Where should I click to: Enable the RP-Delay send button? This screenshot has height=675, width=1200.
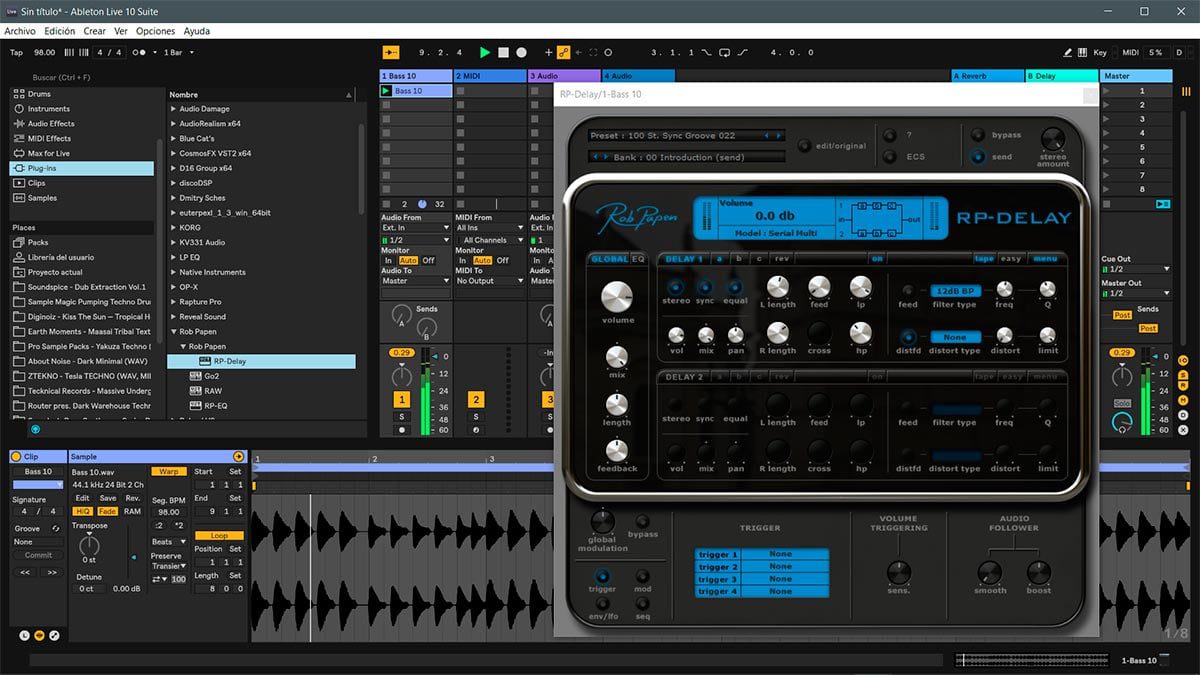click(976, 156)
